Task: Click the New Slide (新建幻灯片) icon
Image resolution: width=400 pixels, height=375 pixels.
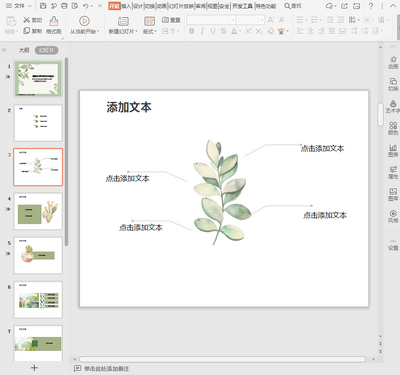Action: tap(123, 21)
